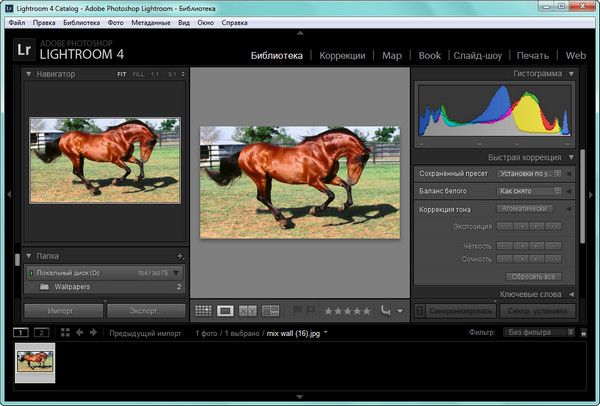600x406 pixels.
Task: Select main window display button 1
Action: coord(21,332)
